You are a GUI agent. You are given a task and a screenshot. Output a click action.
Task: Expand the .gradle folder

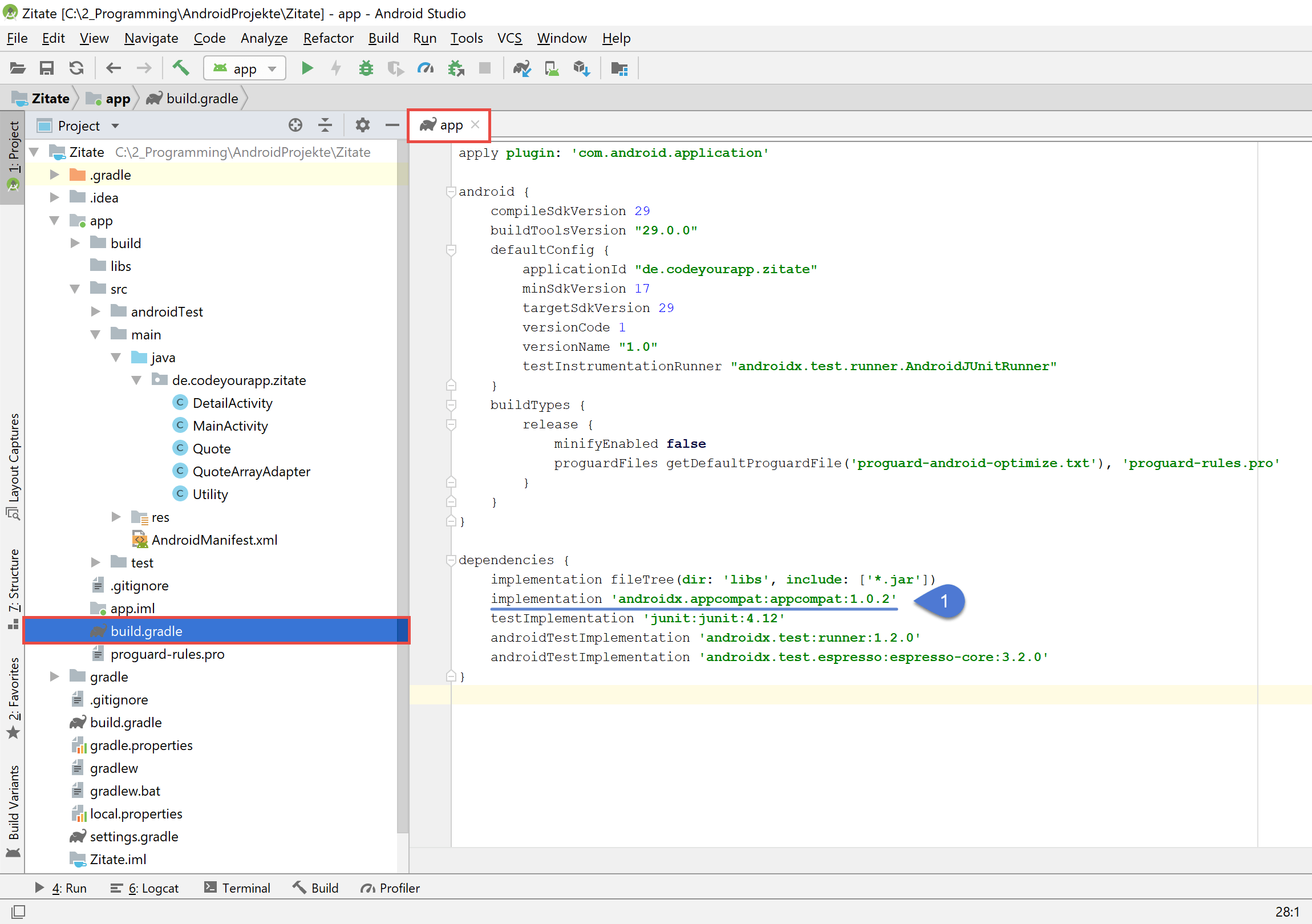[x=55, y=175]
